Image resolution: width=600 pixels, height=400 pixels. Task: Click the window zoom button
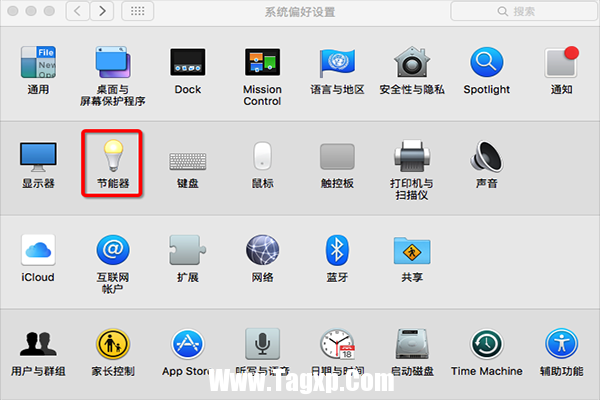49,11
